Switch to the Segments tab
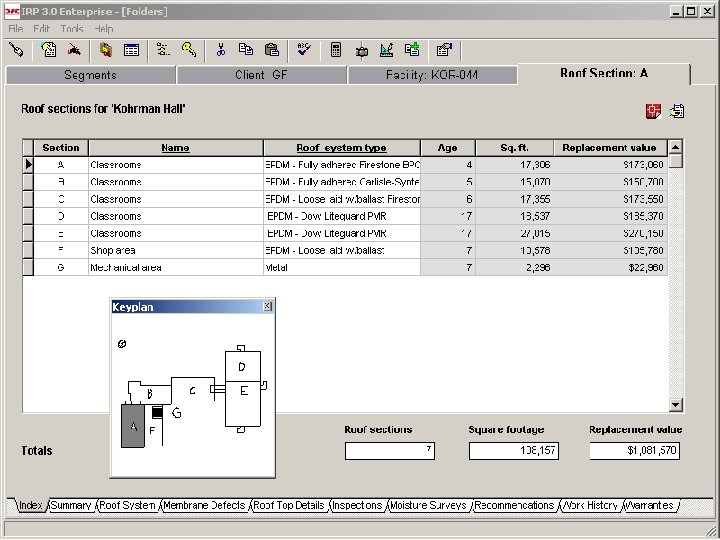Viewport: 720px width, 540px height. point(90,75)
